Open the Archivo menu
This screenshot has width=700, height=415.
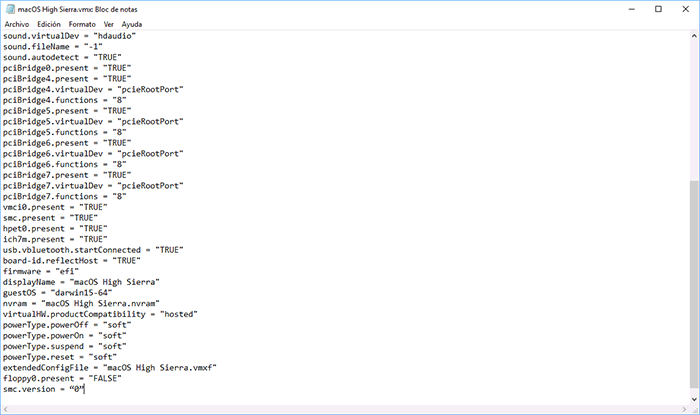17,24
